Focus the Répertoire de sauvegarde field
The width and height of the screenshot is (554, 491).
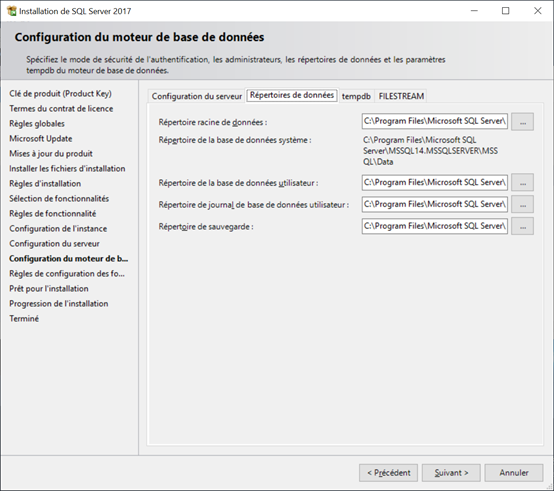pyautogui.click(x=435, y=226)
